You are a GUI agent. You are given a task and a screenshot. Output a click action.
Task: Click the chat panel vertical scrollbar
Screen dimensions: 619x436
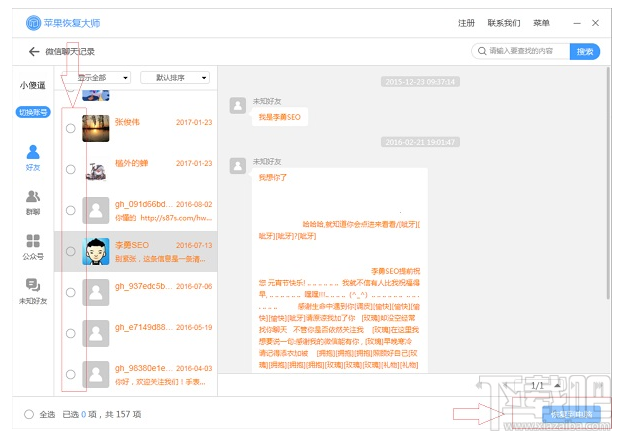(x=608, y=182)
